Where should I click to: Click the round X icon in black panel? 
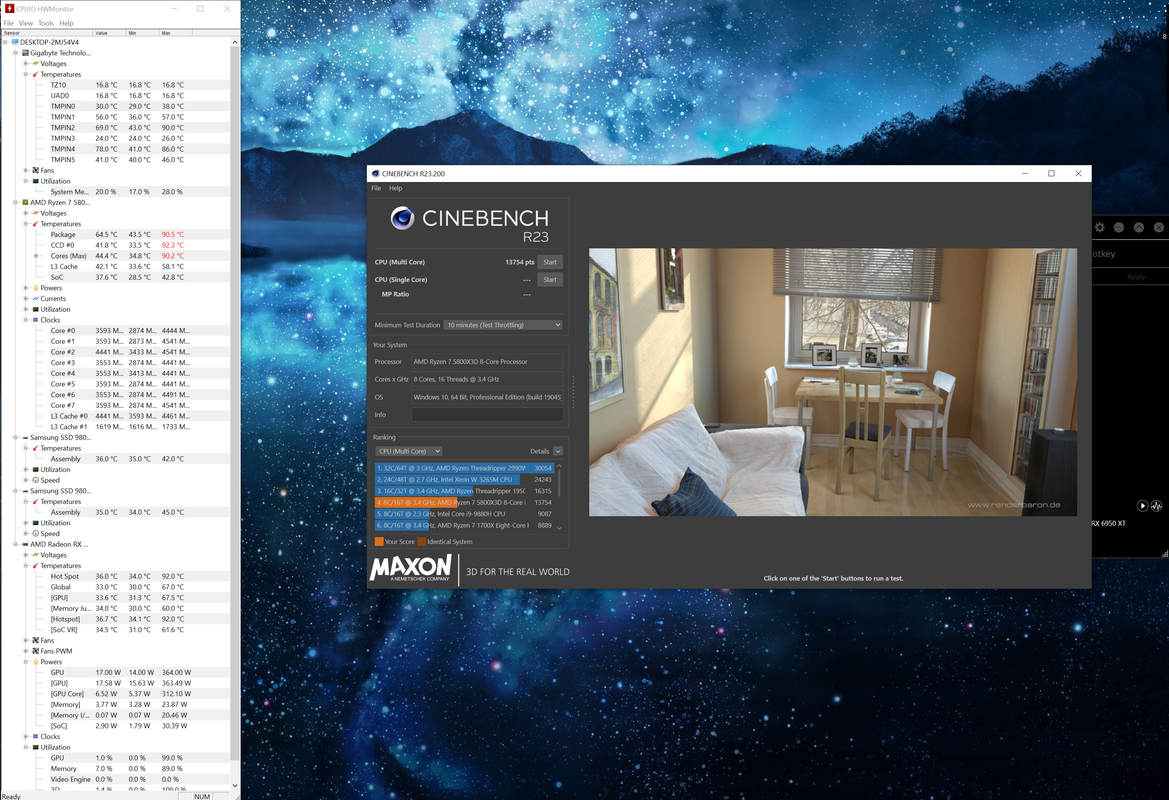point(1159,227)
